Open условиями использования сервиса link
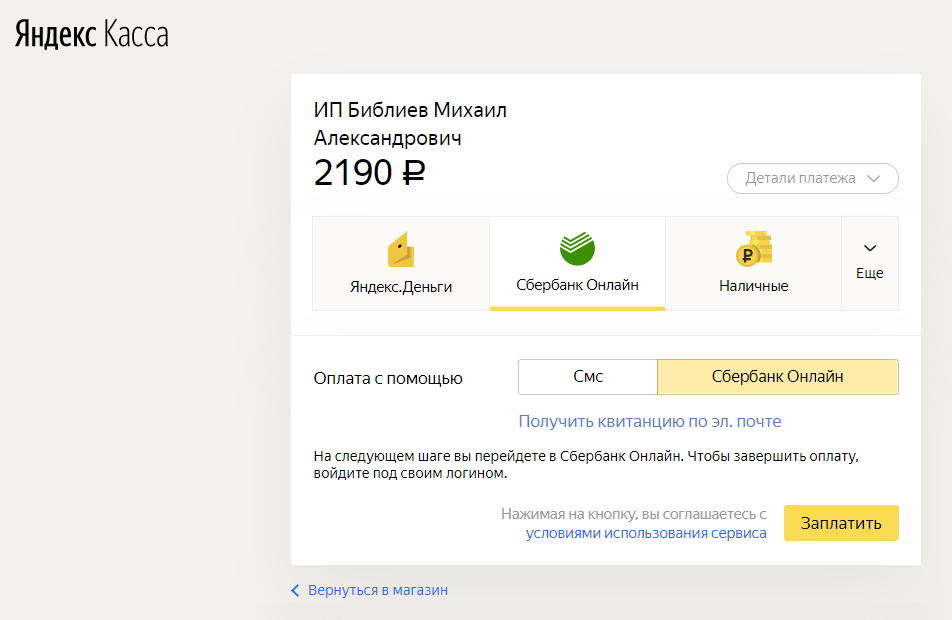Viewport: 952px width, 620px height. [646, 533]
